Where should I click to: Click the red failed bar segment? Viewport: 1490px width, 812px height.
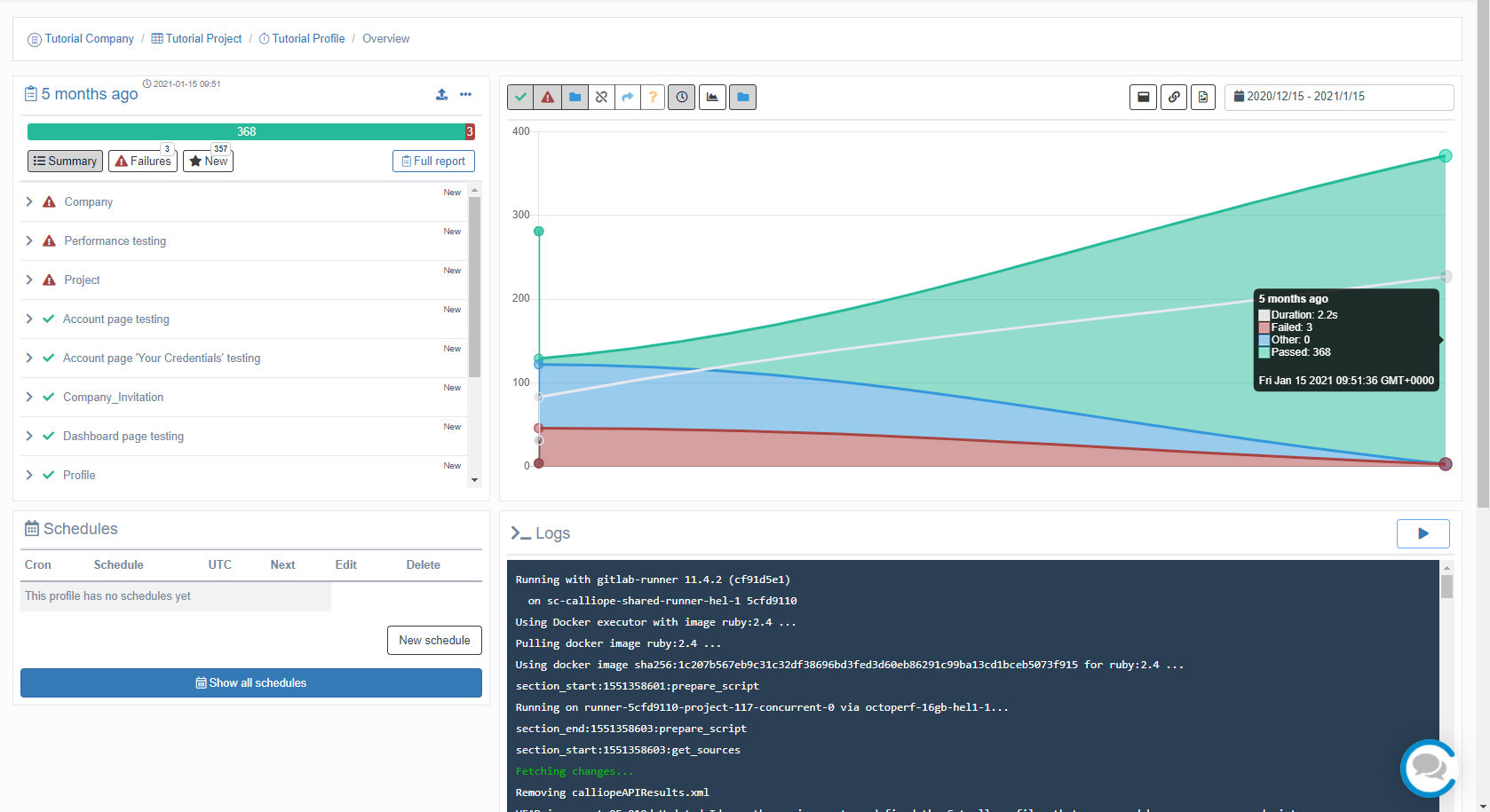[470, 131]
